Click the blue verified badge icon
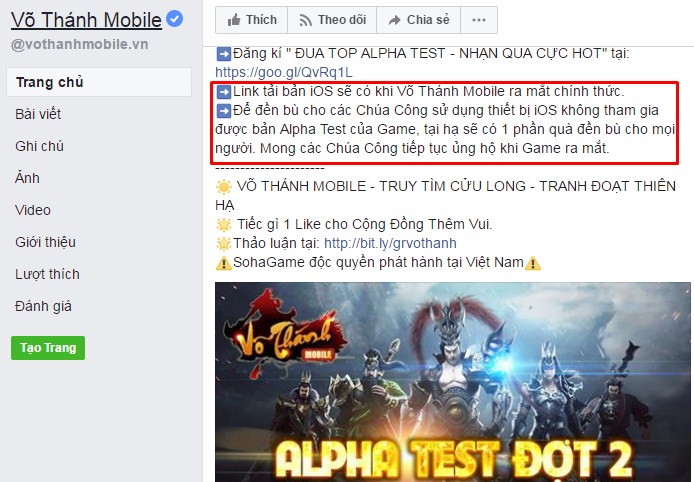Viewport: 694px width, 482px height. click(x=174, y=19)
